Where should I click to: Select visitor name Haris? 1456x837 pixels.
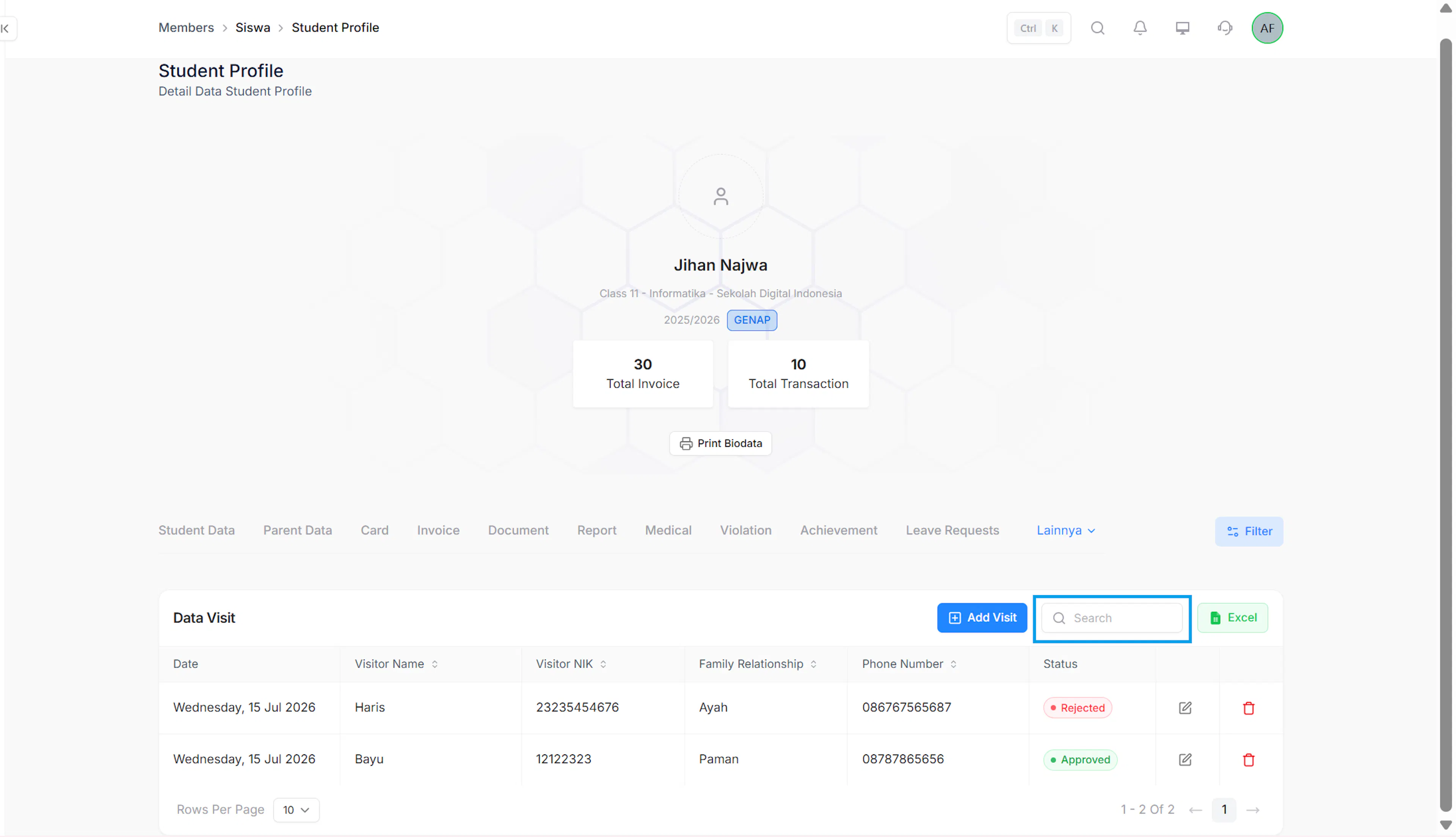[370, 707]
